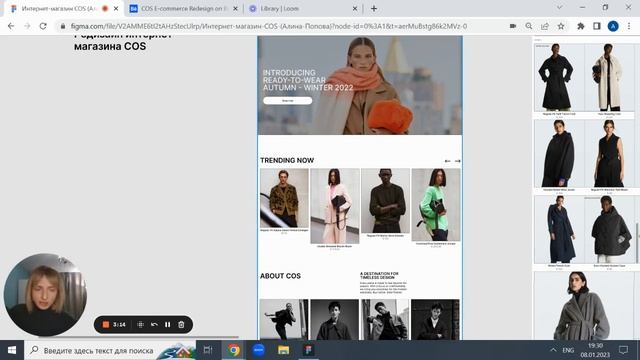
Task: Open Figma app from the taskbar
Action: coord(308,350)
